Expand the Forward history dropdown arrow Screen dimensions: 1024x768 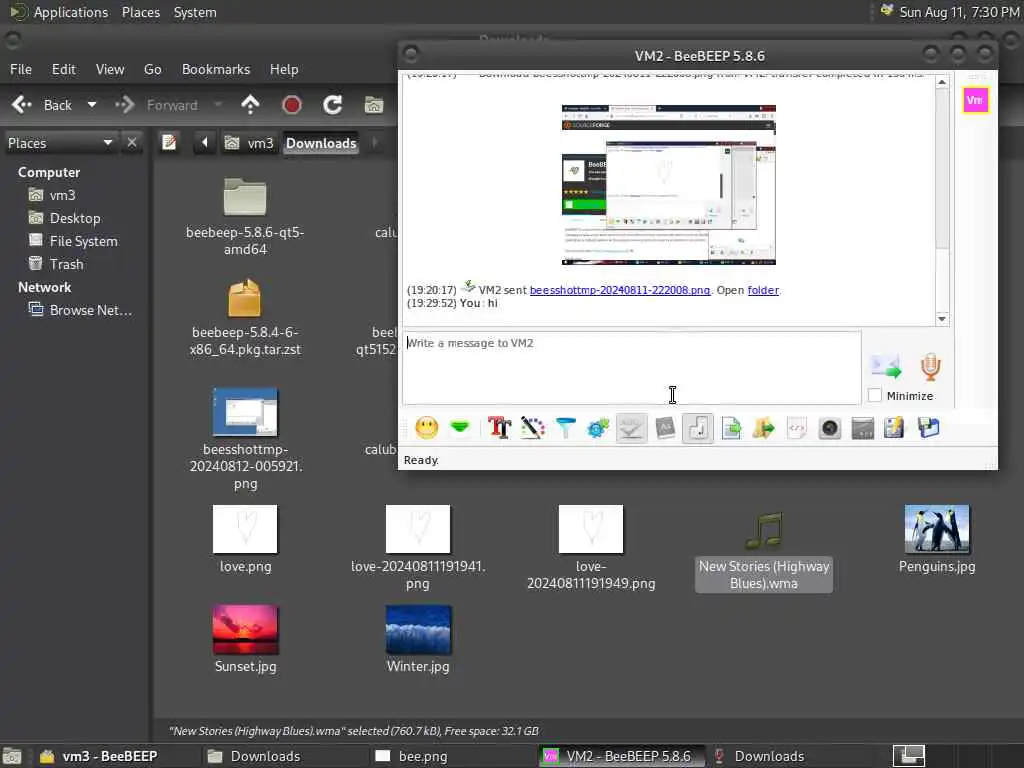pos(218,105)
